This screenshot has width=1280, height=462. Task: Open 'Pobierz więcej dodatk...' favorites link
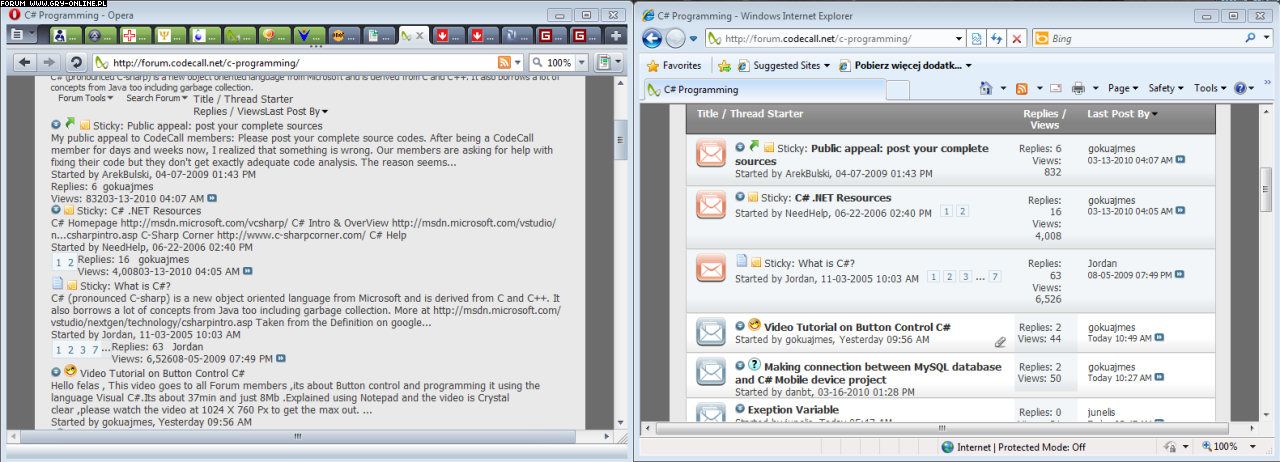pos(905,65)
